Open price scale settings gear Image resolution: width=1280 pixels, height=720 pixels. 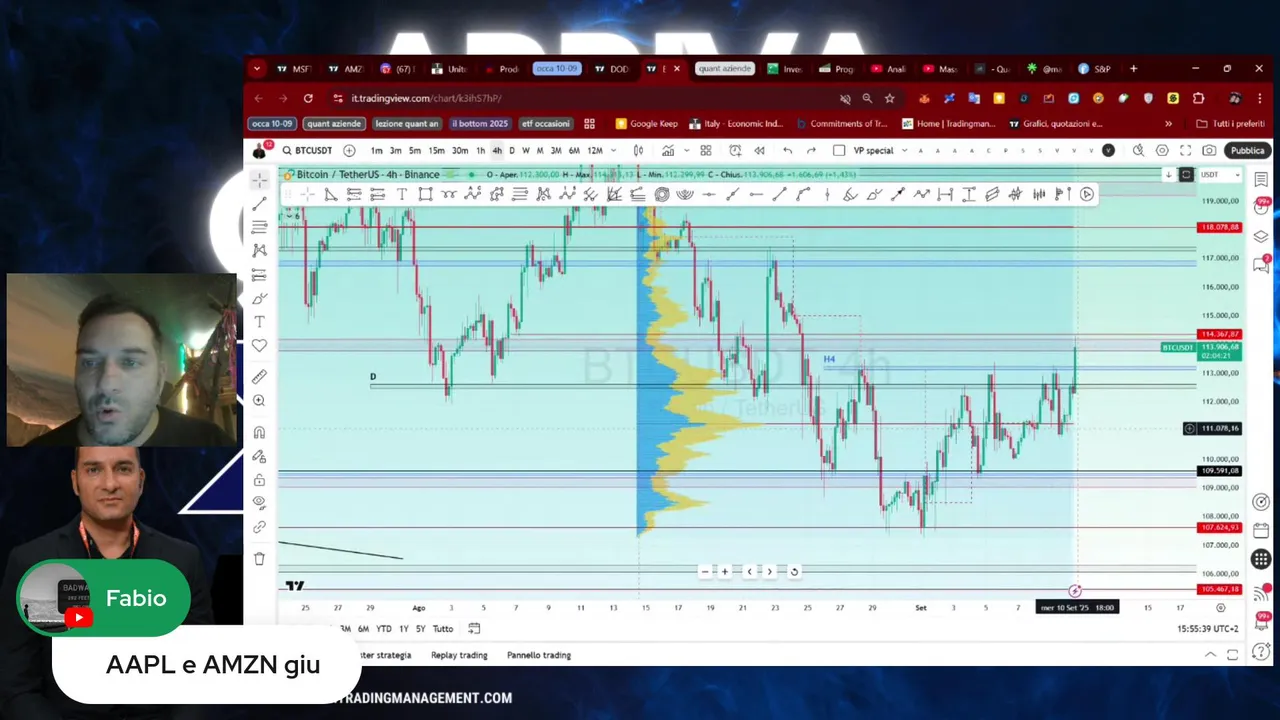(x=1221, y=607)
